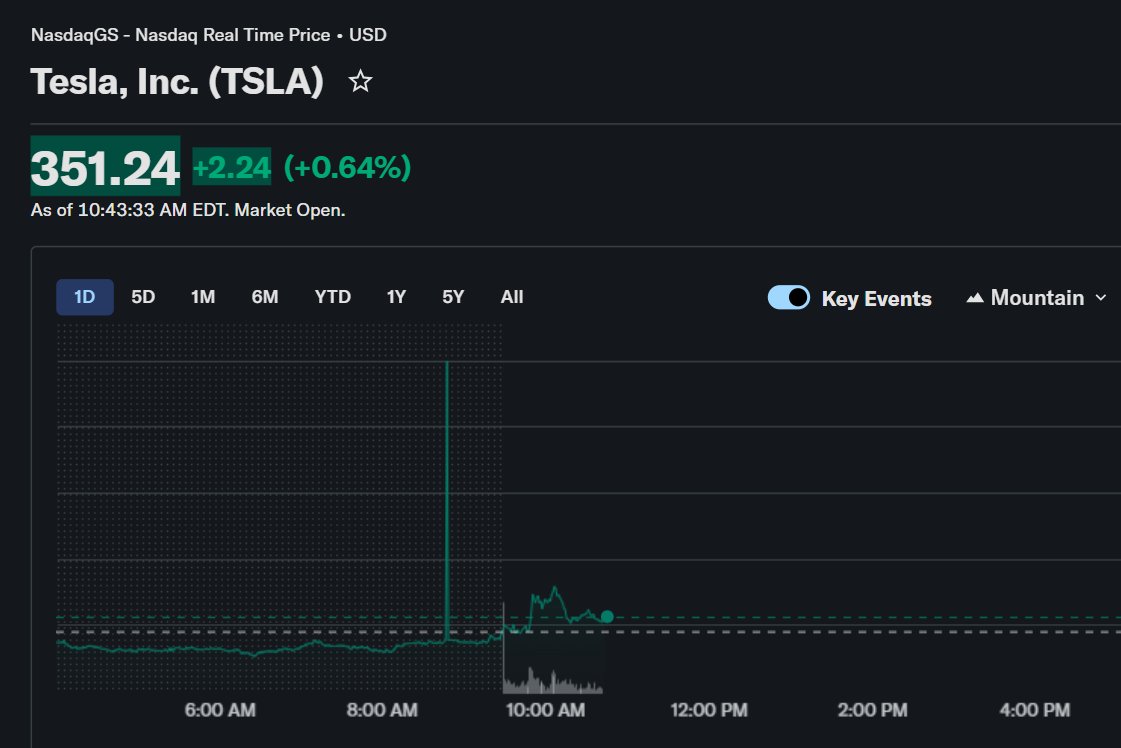
Task: Click the NasdaqGS Real Time Price label
Action: (209, 35)
